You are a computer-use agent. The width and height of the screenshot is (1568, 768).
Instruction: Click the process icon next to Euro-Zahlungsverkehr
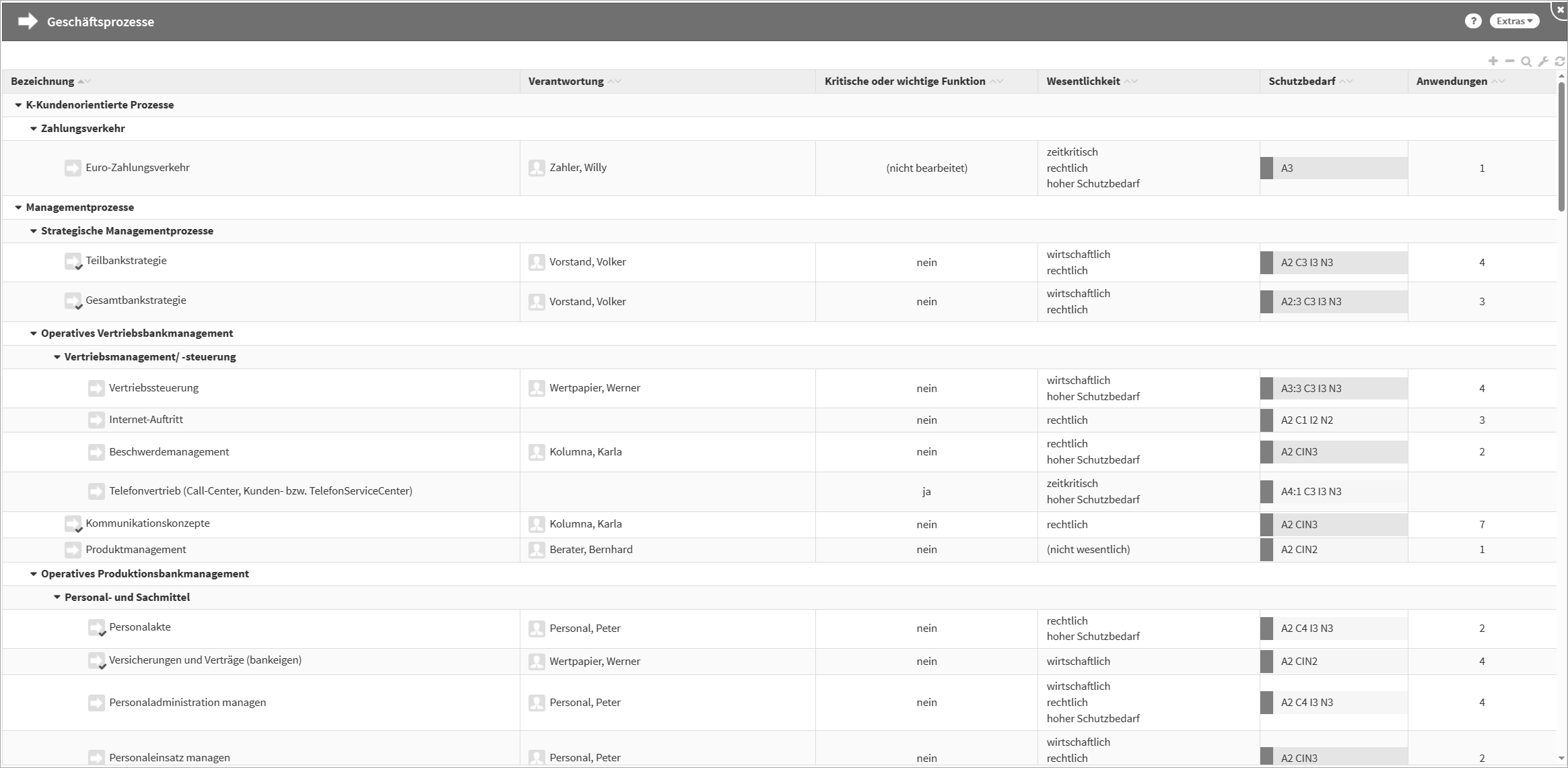click(73, 168)
